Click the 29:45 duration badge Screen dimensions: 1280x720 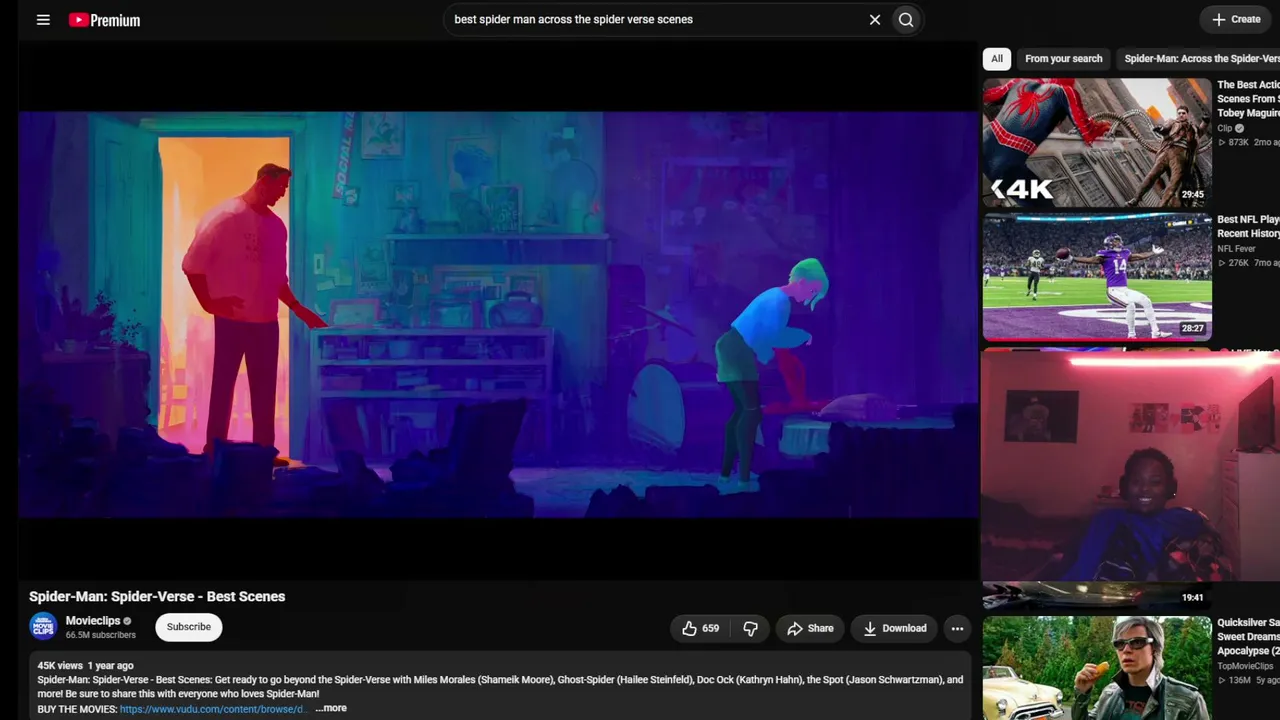pos(1192,195)
